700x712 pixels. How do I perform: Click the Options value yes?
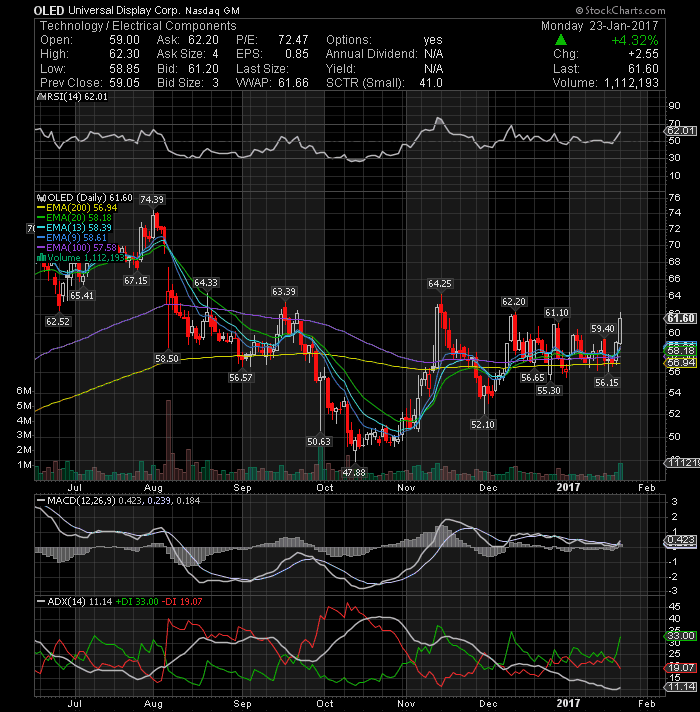433,40
